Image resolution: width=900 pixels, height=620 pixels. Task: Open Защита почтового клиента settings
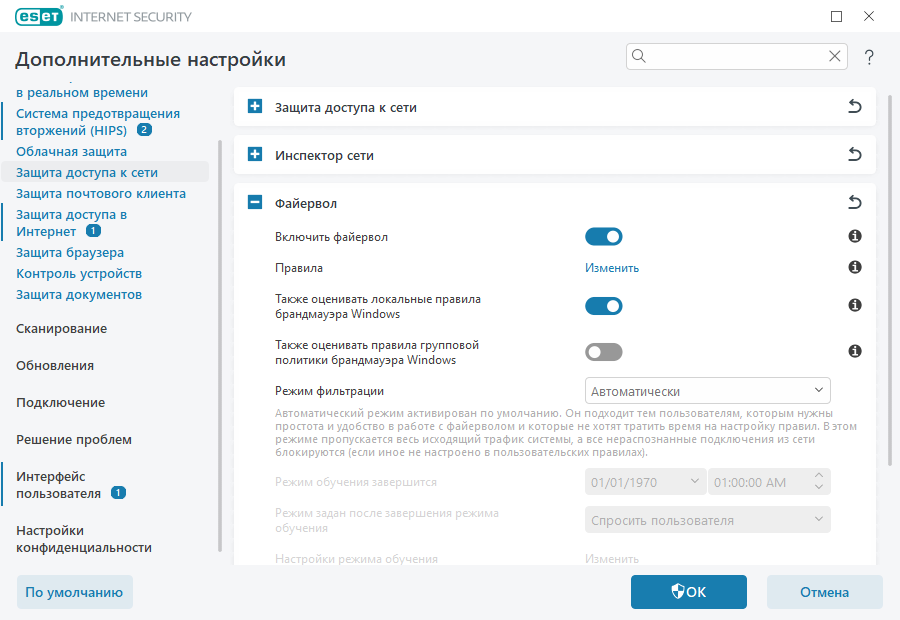coord(101,193)
